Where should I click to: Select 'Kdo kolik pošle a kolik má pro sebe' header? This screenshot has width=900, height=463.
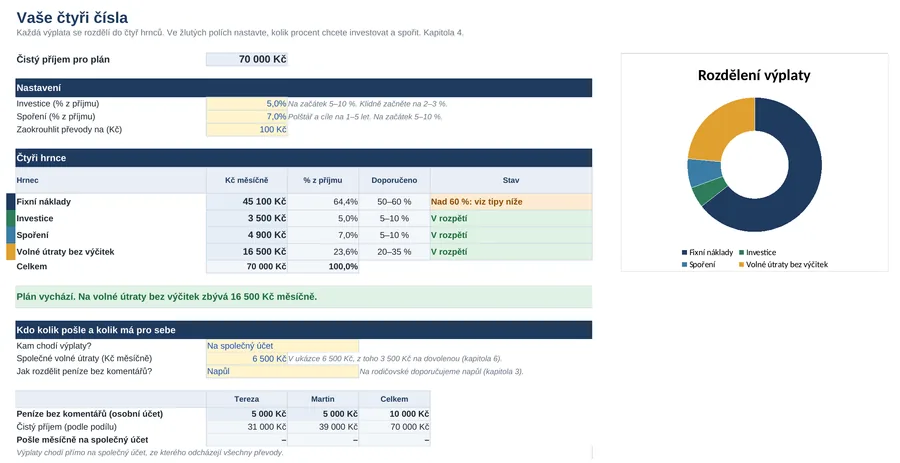tap(304, 330)
